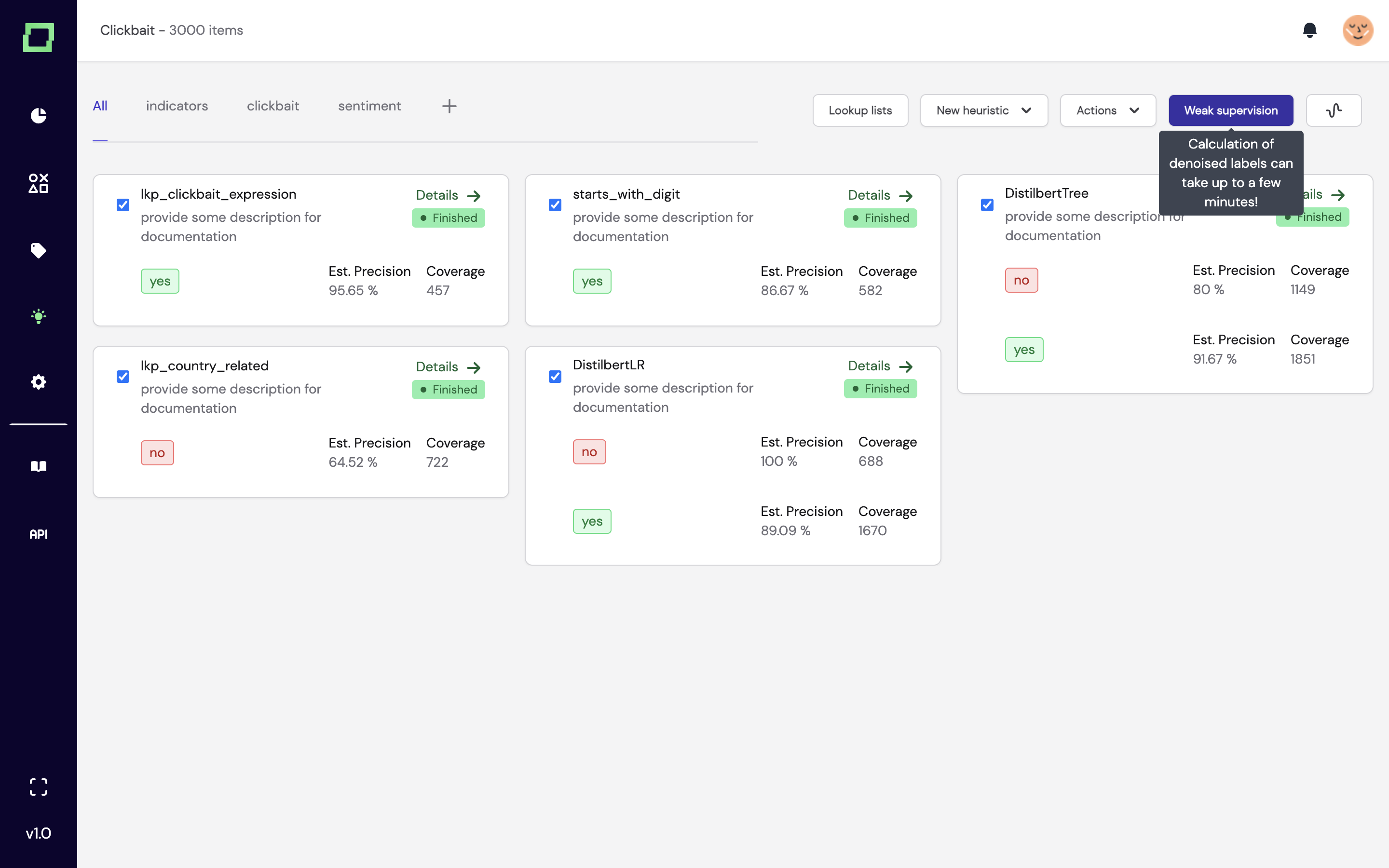This screenshot has width=1389, height=868.
Task: Click the user avatar in top right
Action: 1358,30
